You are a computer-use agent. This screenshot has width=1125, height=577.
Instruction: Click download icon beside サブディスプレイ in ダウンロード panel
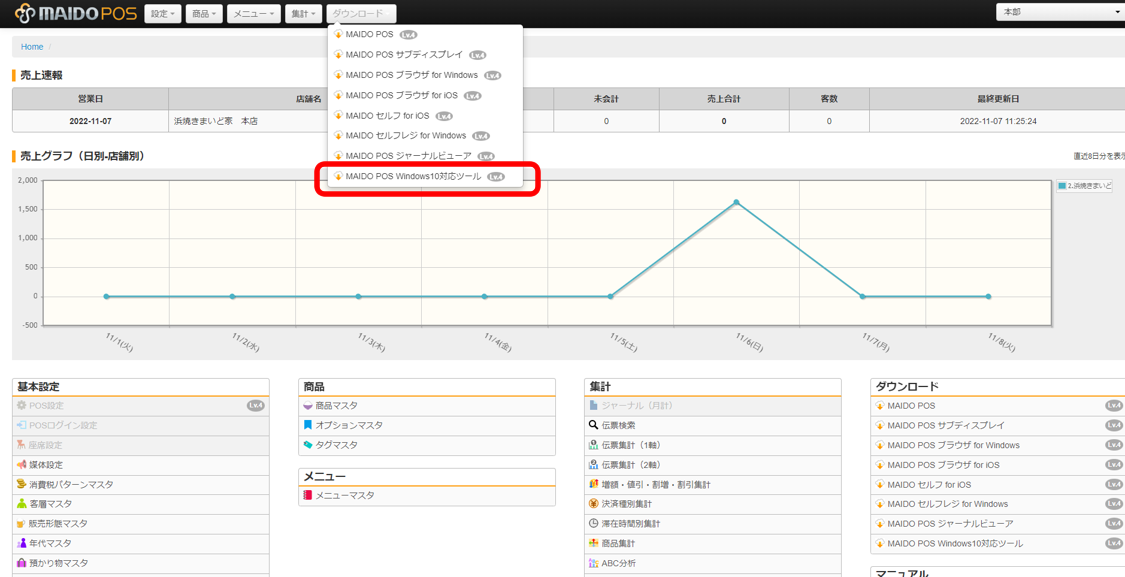[x=880, y=426]
